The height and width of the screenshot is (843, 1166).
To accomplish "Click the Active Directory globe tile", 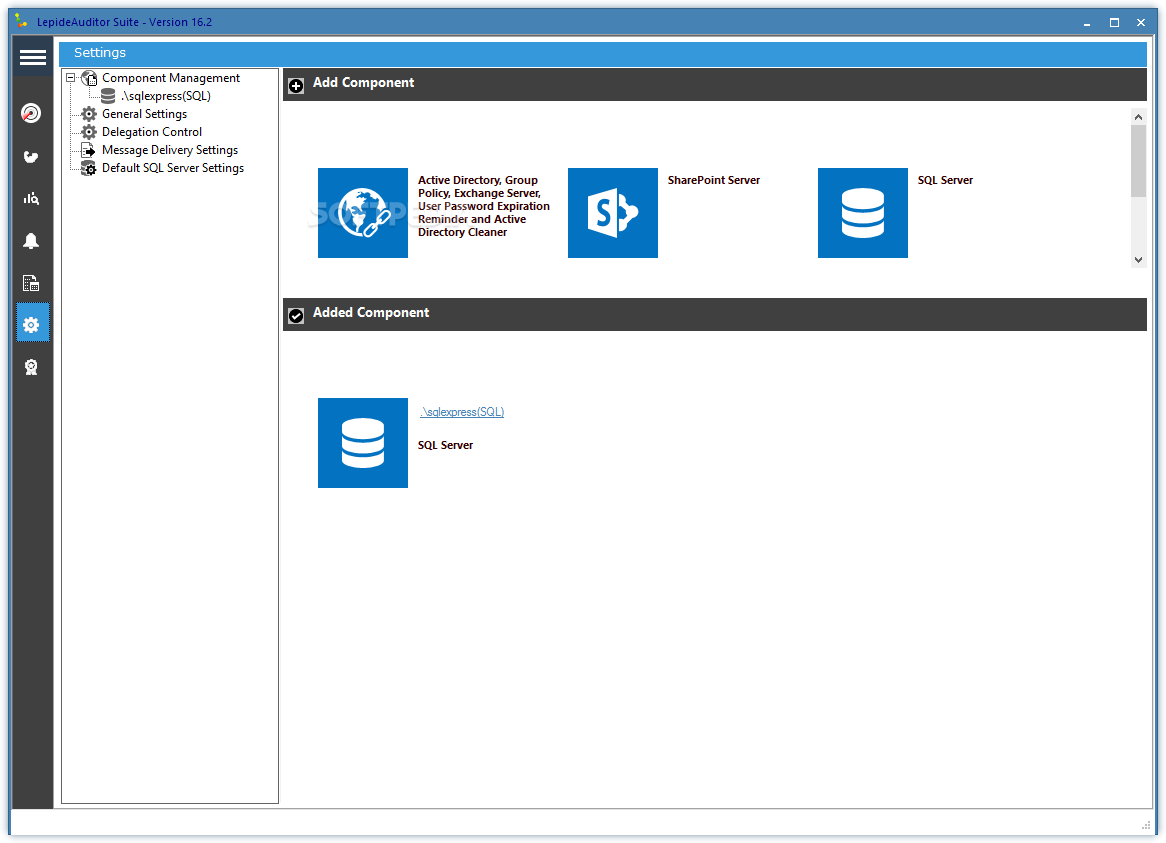I will 363,213.
